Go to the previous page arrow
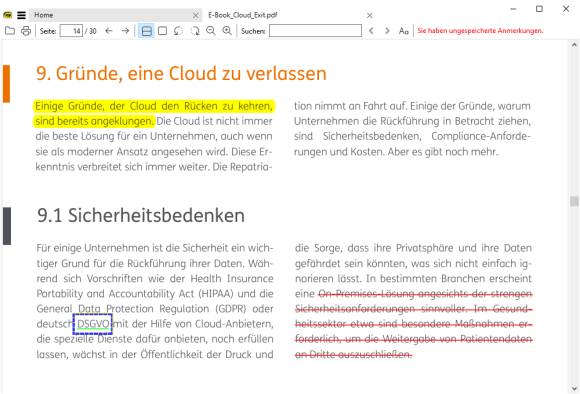The height and width of the screenshot is (394, 580). point(108,31)
